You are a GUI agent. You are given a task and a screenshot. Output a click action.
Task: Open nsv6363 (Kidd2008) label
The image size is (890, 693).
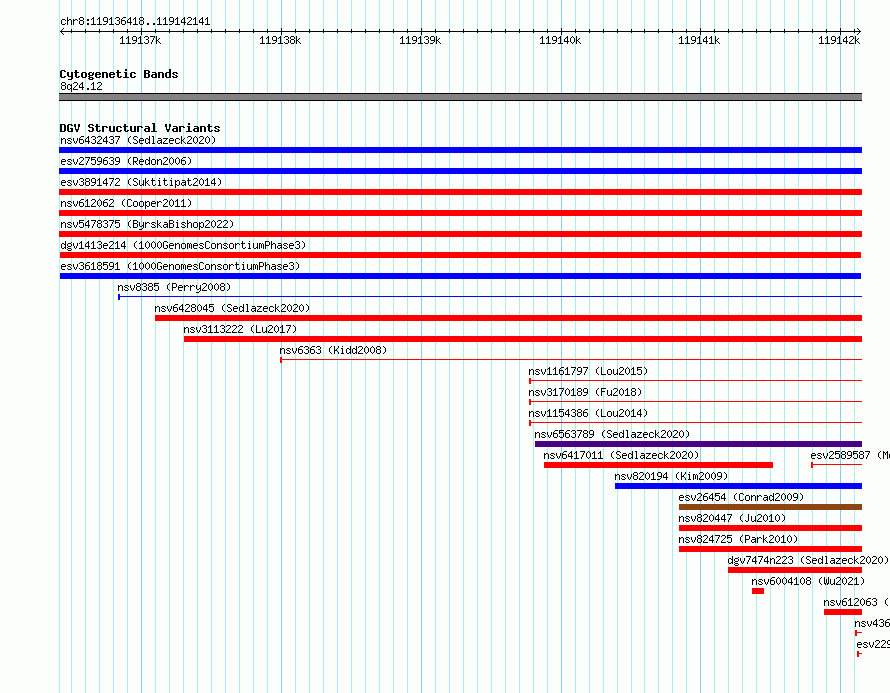pyautogui.click(x=333, y=350)
